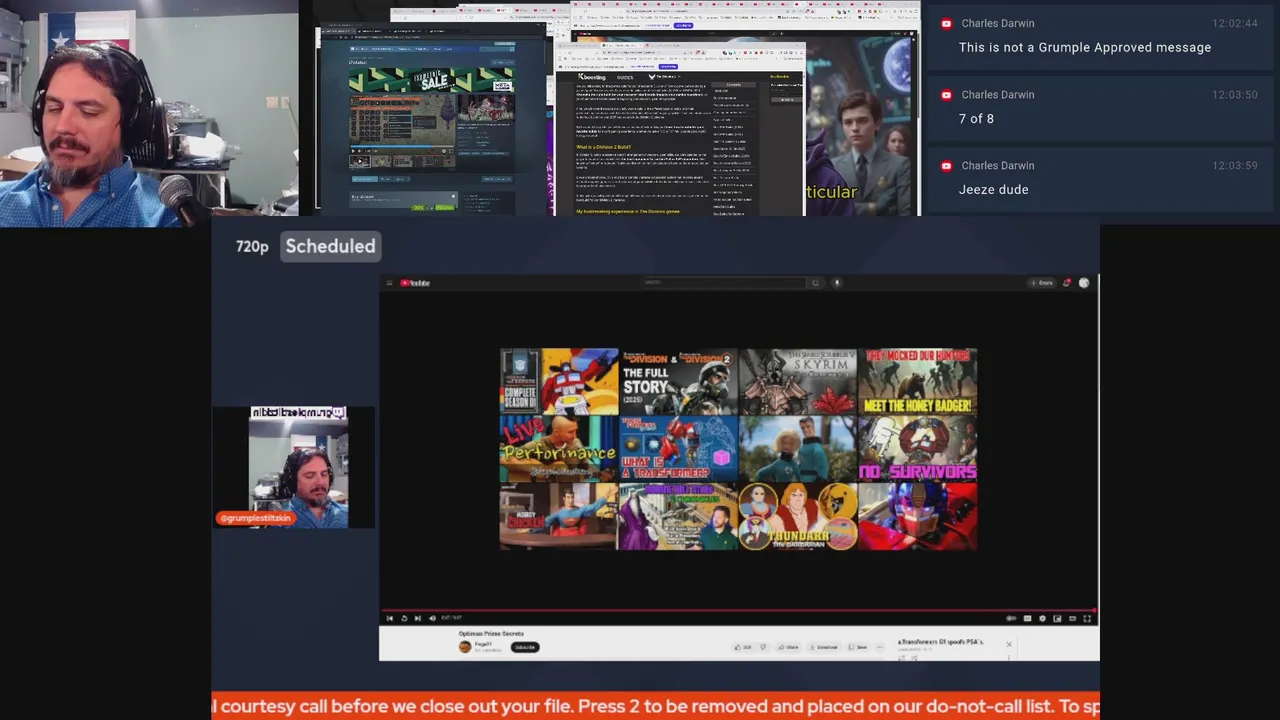The width and height of the screenshot is (1280, 720).
Task: Select the Optimus Prime Secrets video title
Action: click(x=491, y=633)
